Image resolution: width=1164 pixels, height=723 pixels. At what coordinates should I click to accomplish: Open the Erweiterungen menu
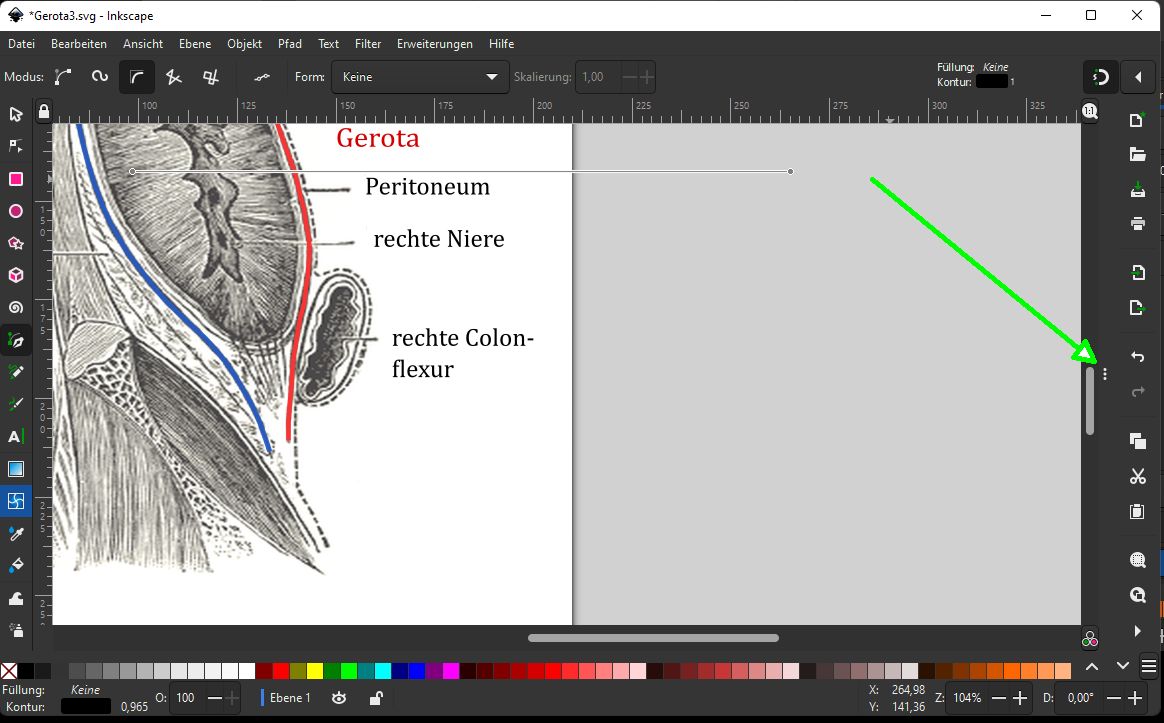(435, 44)
